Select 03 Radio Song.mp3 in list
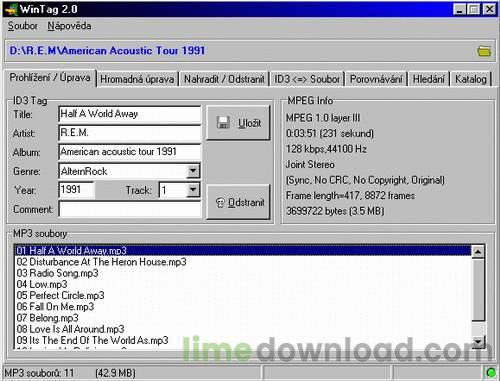This screenshot has height=381, width=500. click(x=243, y=273)
